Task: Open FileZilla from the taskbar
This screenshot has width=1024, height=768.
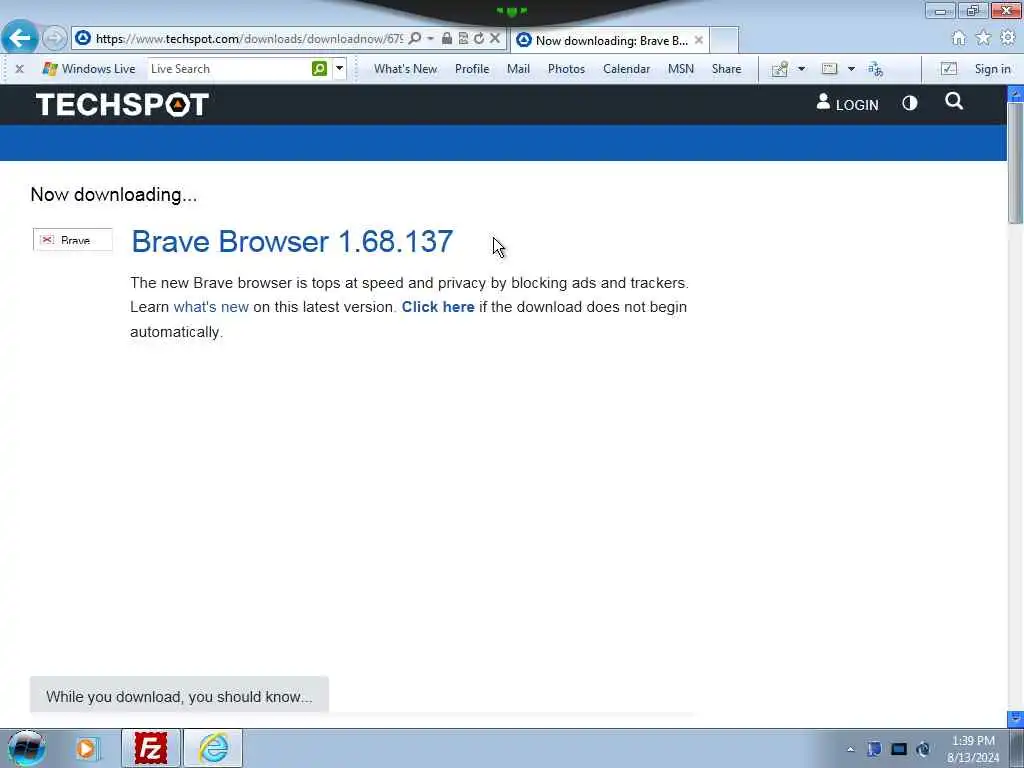Action: pos(151,748)
